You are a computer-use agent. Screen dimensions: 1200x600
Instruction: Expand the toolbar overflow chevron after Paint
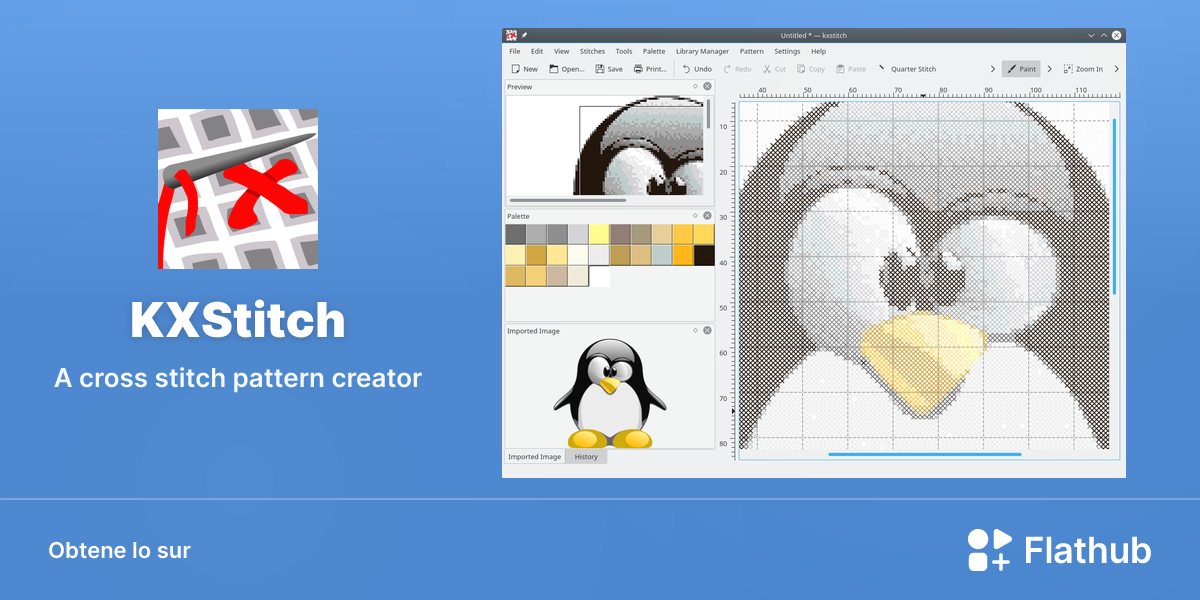[x=1049, y=69]
